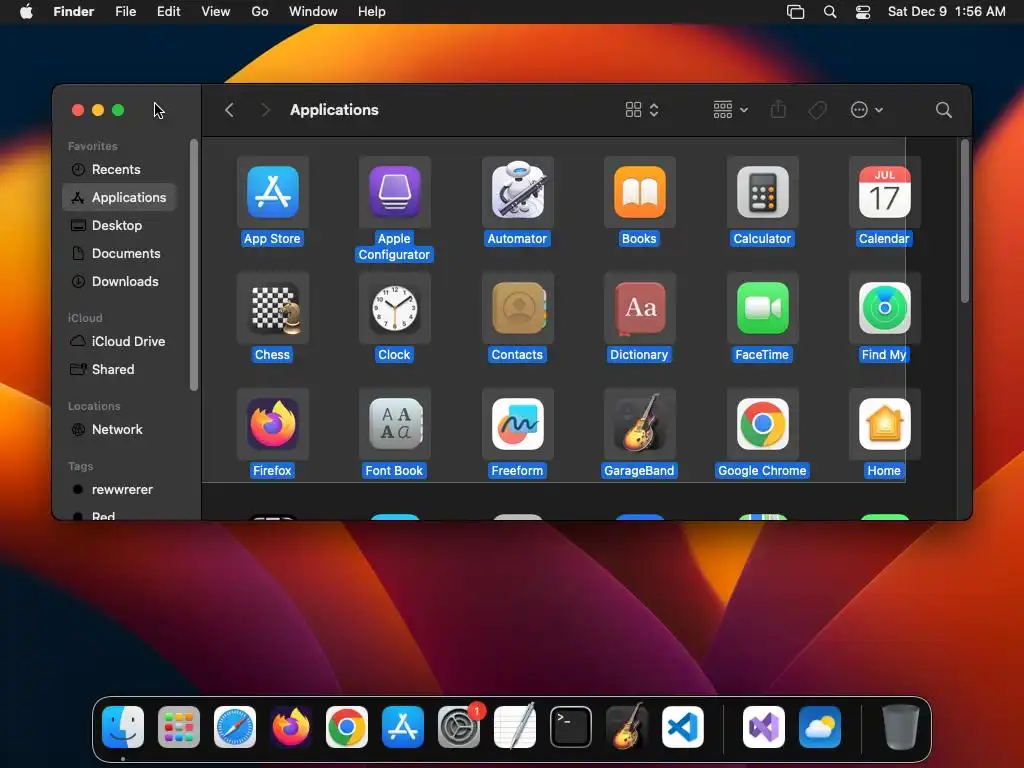Select Firefox in the Applications folder
The height and width of the screenshot is (768, 1024).
272,424
